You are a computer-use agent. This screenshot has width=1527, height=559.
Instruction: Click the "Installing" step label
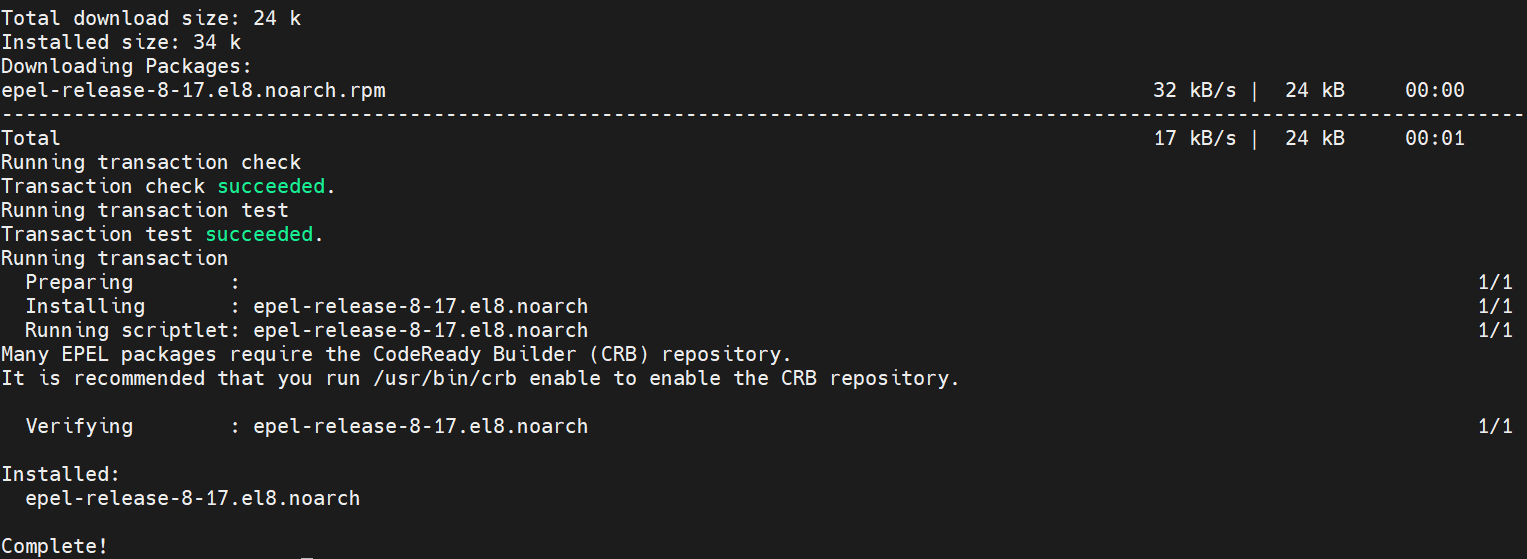click(x=85, y=306)
